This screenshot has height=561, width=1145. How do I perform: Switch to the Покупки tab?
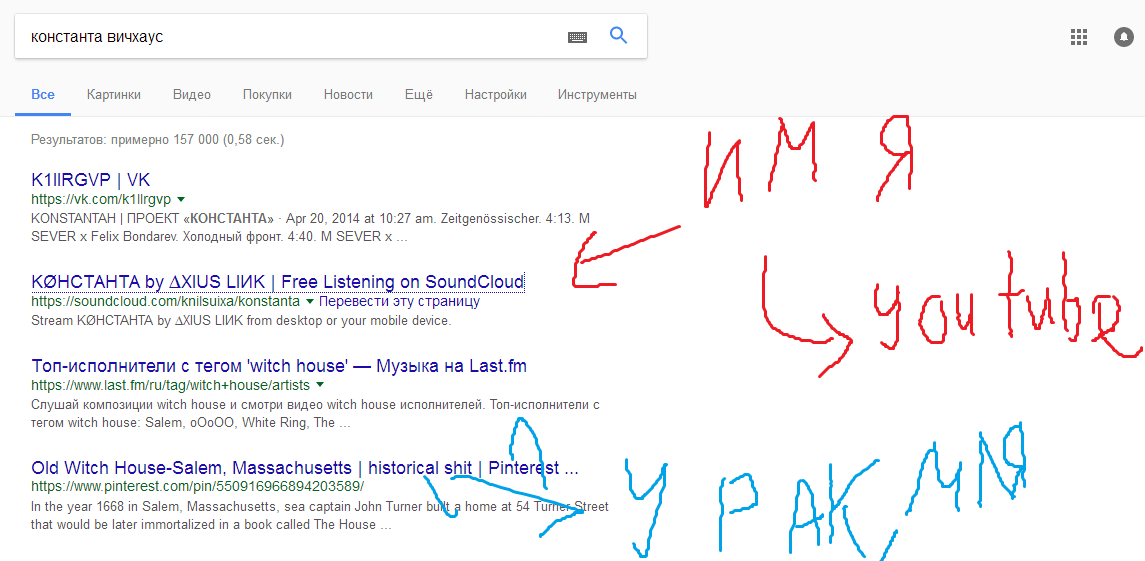click(267, 94)
